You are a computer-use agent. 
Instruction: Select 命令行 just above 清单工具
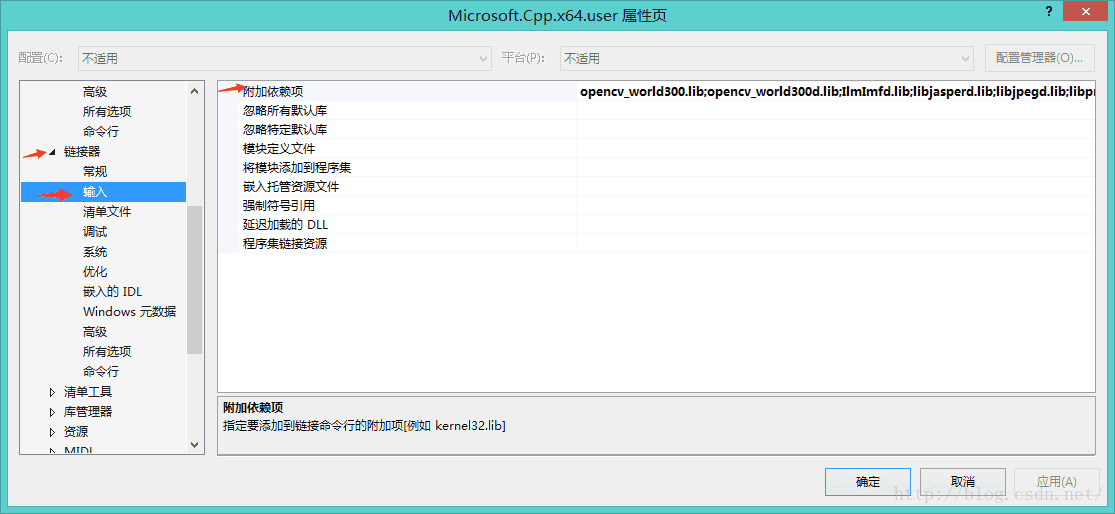tap(100, 371)
